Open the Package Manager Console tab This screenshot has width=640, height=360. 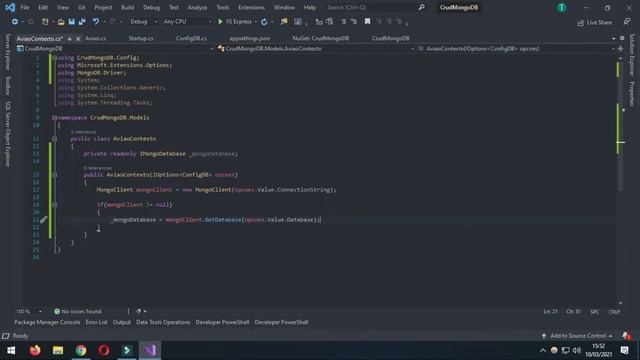click(x=47, y=322)
